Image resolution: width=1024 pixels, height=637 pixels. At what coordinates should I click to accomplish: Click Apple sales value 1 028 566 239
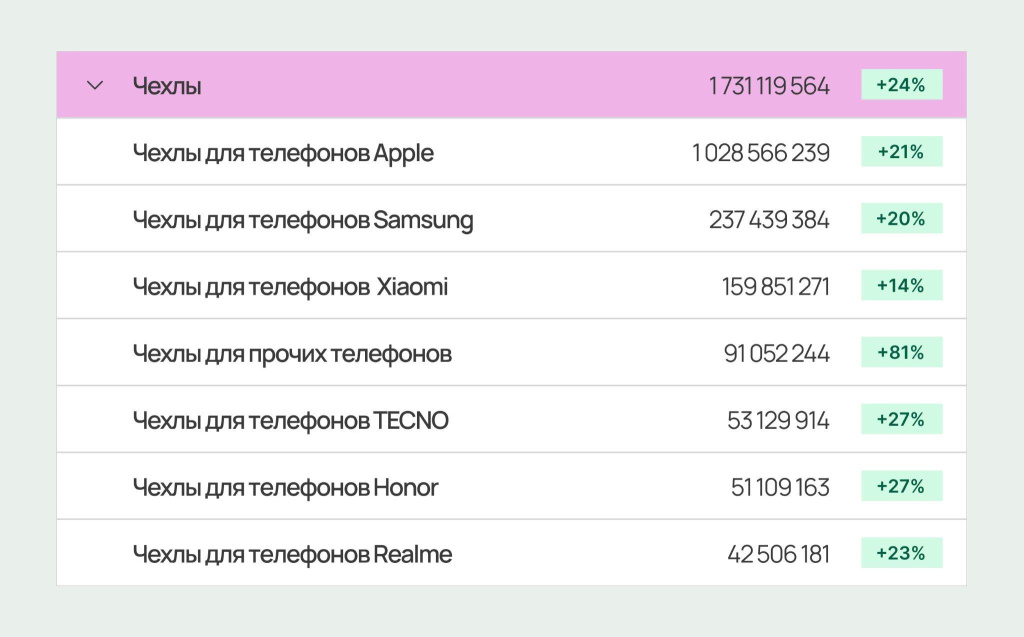761,153
